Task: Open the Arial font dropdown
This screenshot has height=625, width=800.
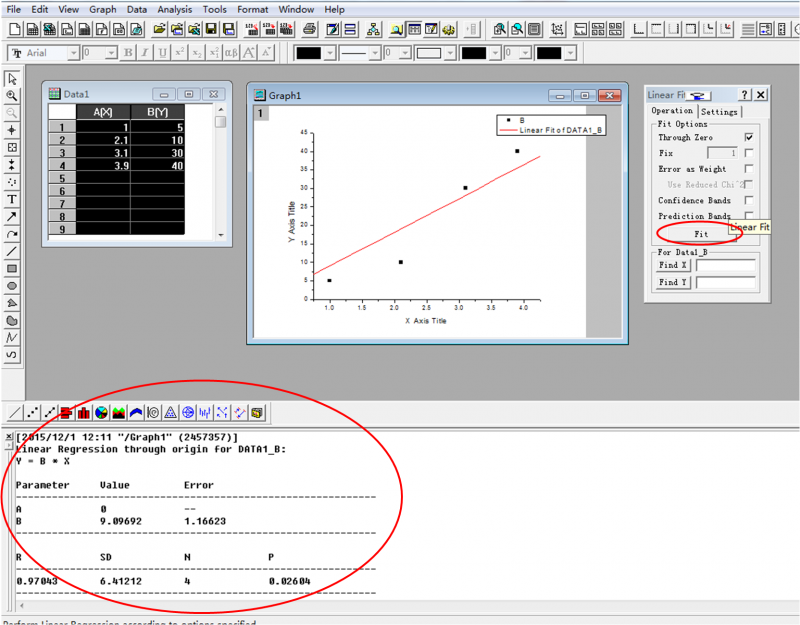Action: (73, 53)
